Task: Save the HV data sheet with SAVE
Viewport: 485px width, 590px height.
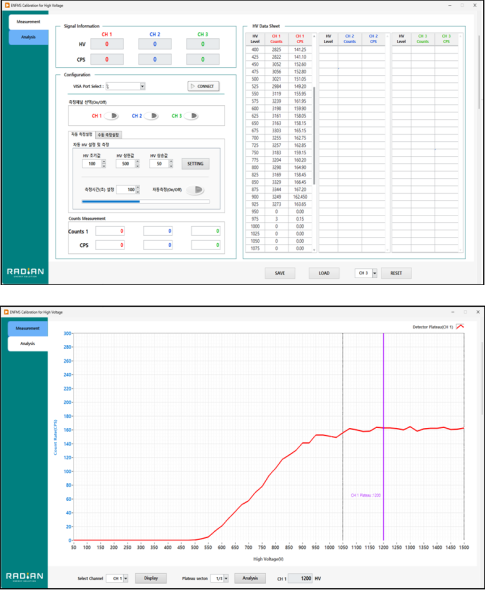Action: [x=280, y=273]
